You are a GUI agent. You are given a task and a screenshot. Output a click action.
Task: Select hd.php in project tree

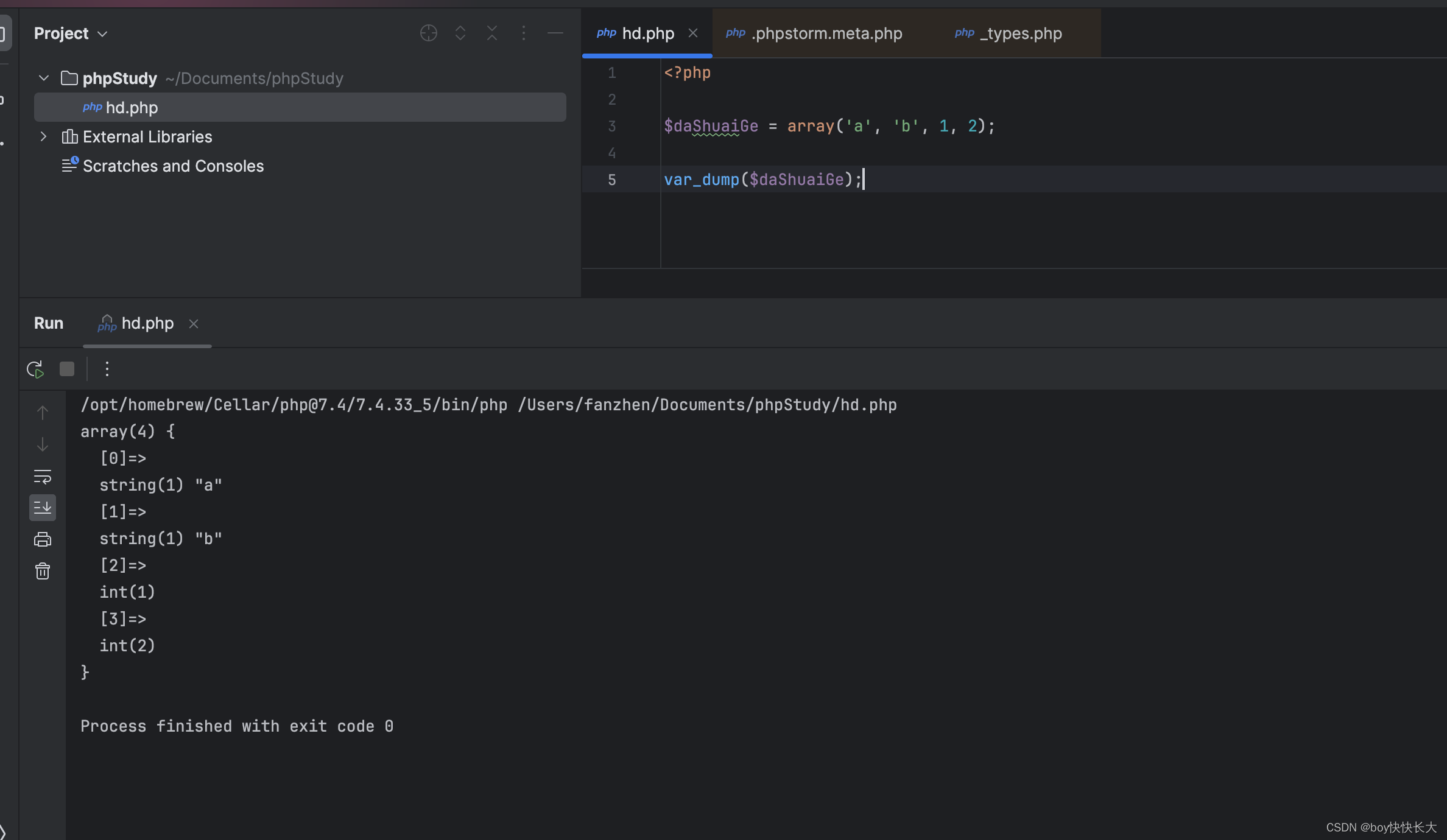click(300, 107)
